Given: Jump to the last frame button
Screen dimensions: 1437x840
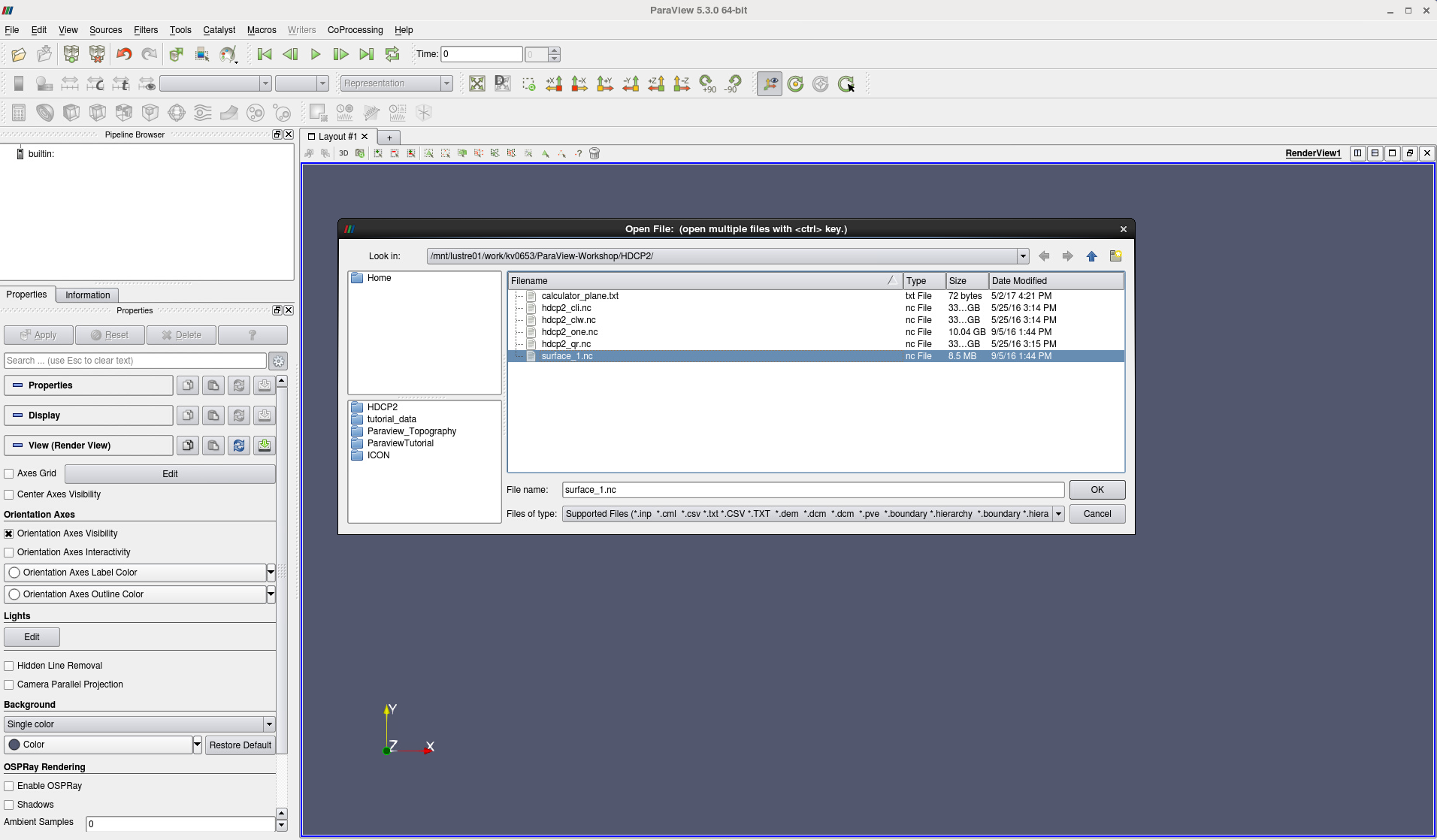Looking at the screenshot, I should [366, 54].
